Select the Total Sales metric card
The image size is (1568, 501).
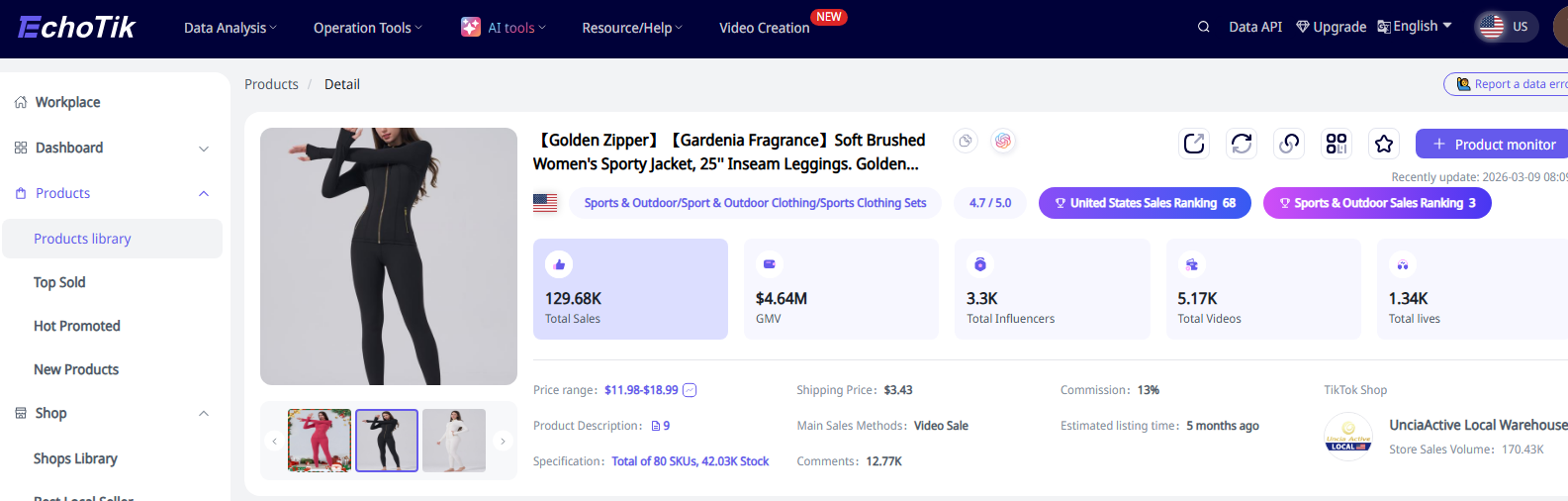click(x=630, y=289)
